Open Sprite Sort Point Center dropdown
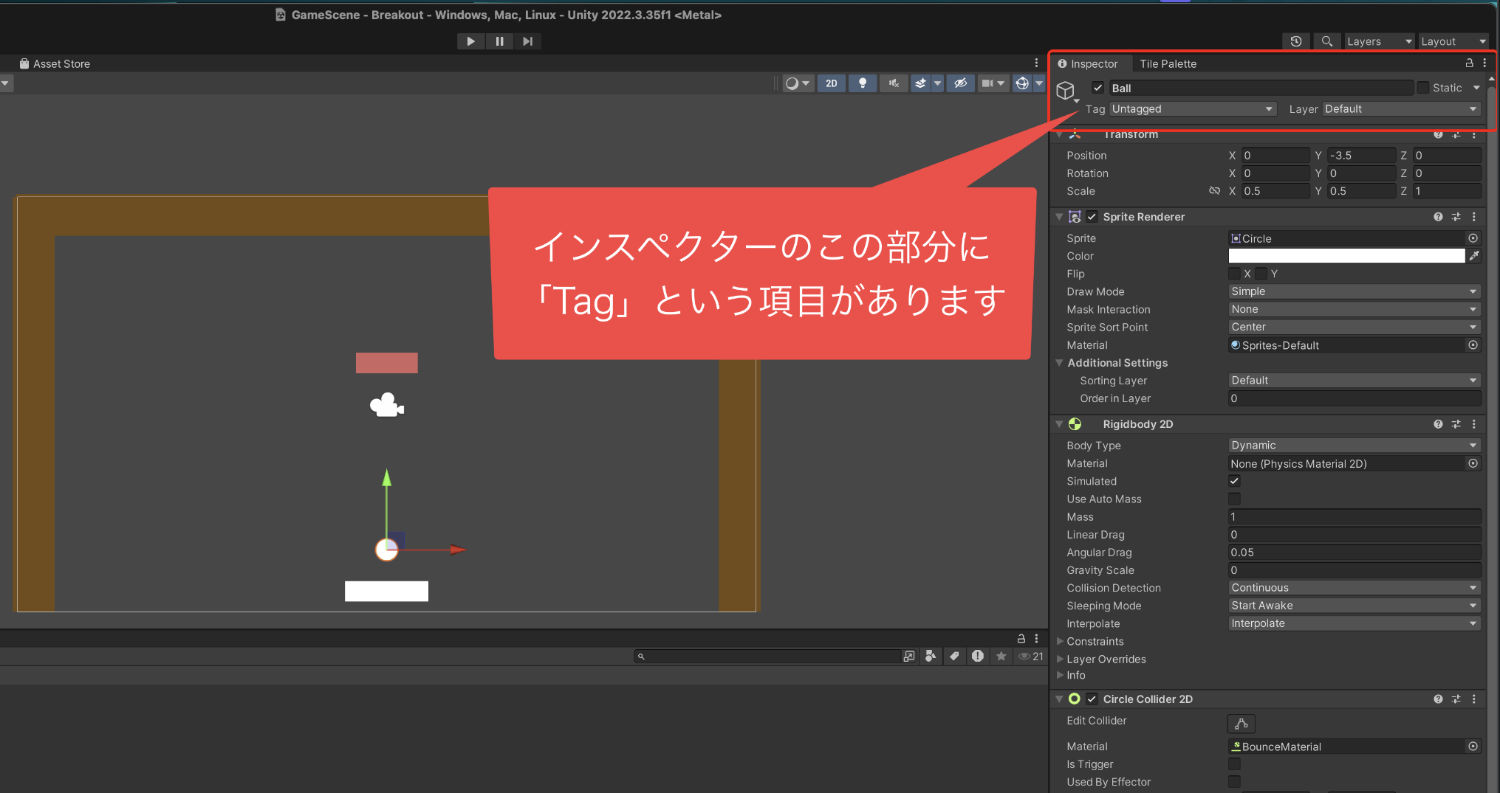1500x793 pixels. (1355, 327)
